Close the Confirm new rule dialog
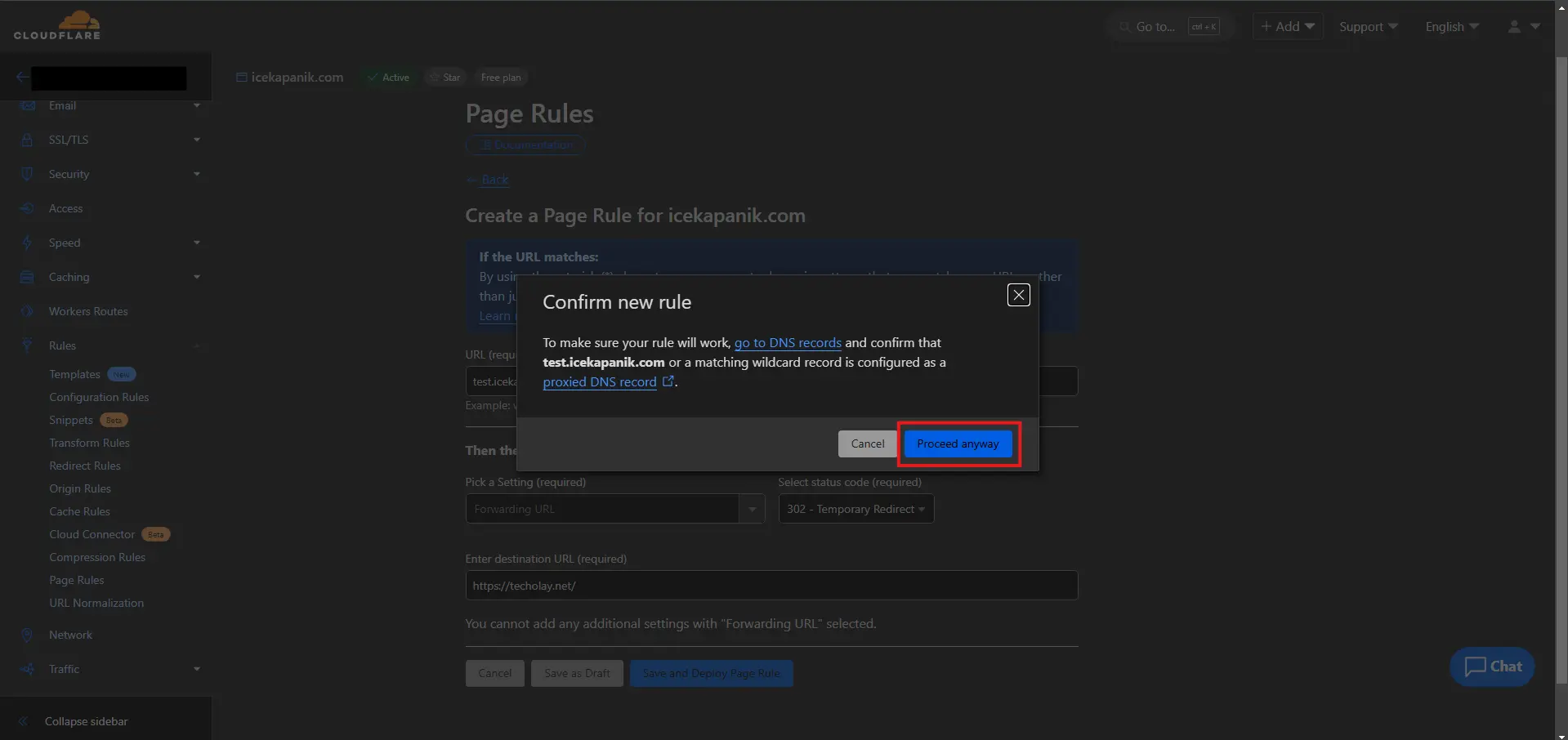The height and width of the screenshot is (740, 1568). (x=1018, y=295)
